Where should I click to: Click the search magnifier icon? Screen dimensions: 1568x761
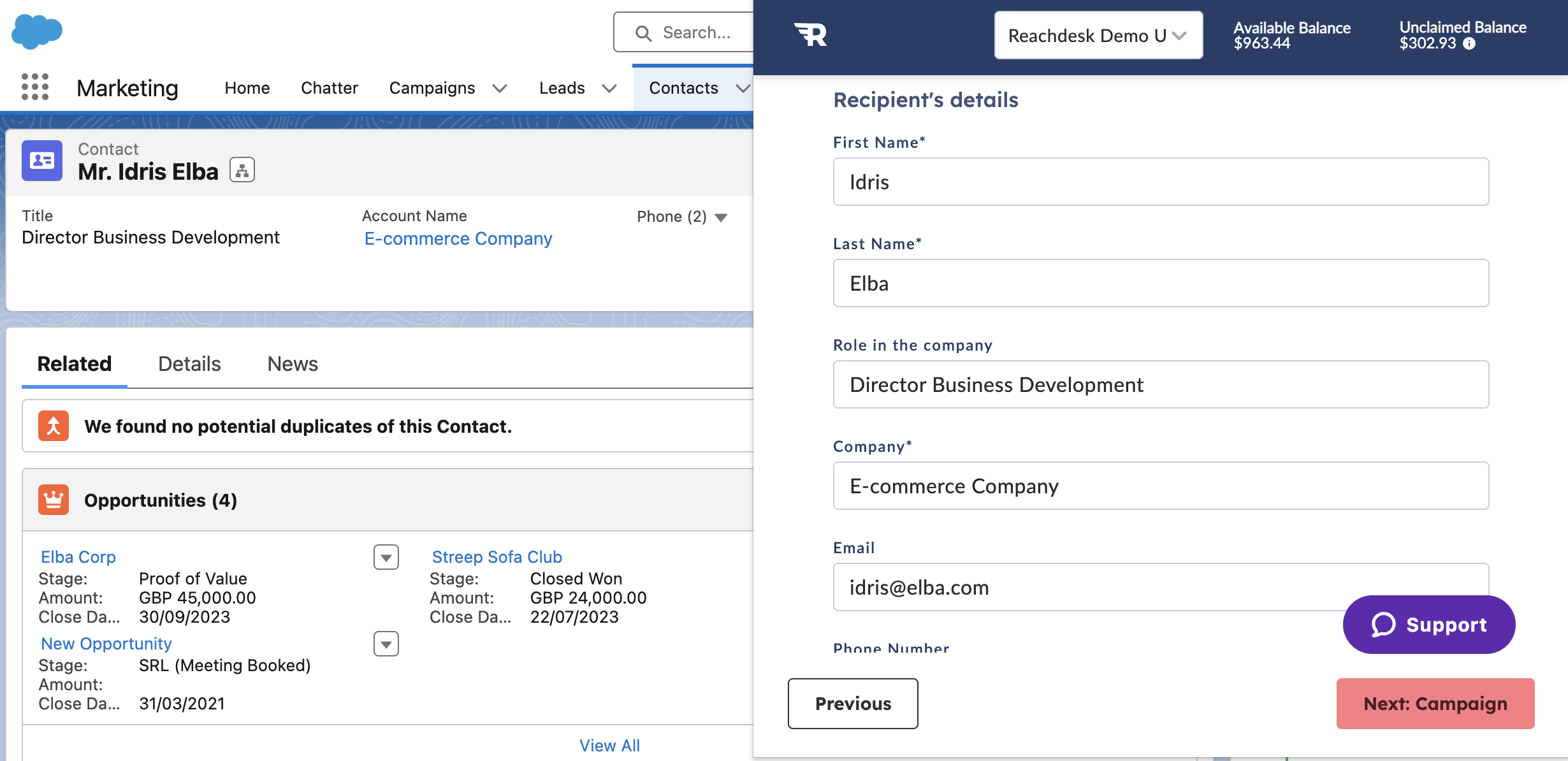(x=643, y=33)
